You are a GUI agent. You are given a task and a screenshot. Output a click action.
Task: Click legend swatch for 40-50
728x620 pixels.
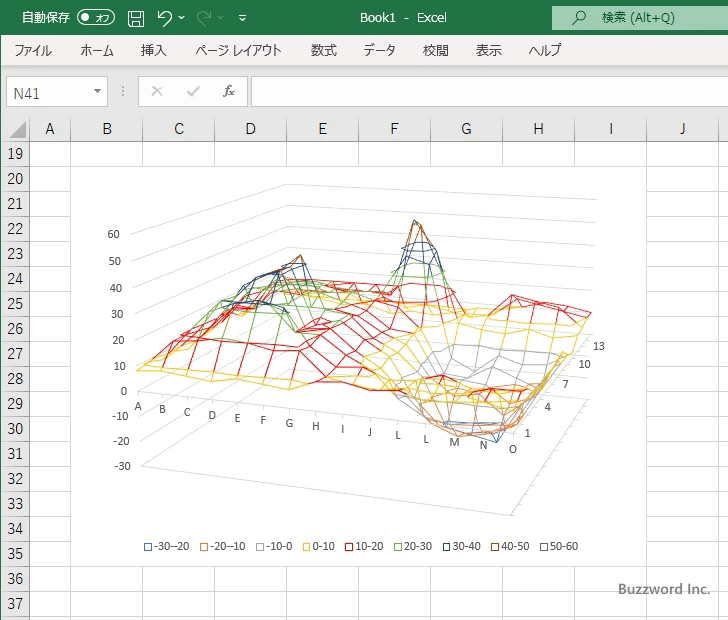[x=495, y=547]
